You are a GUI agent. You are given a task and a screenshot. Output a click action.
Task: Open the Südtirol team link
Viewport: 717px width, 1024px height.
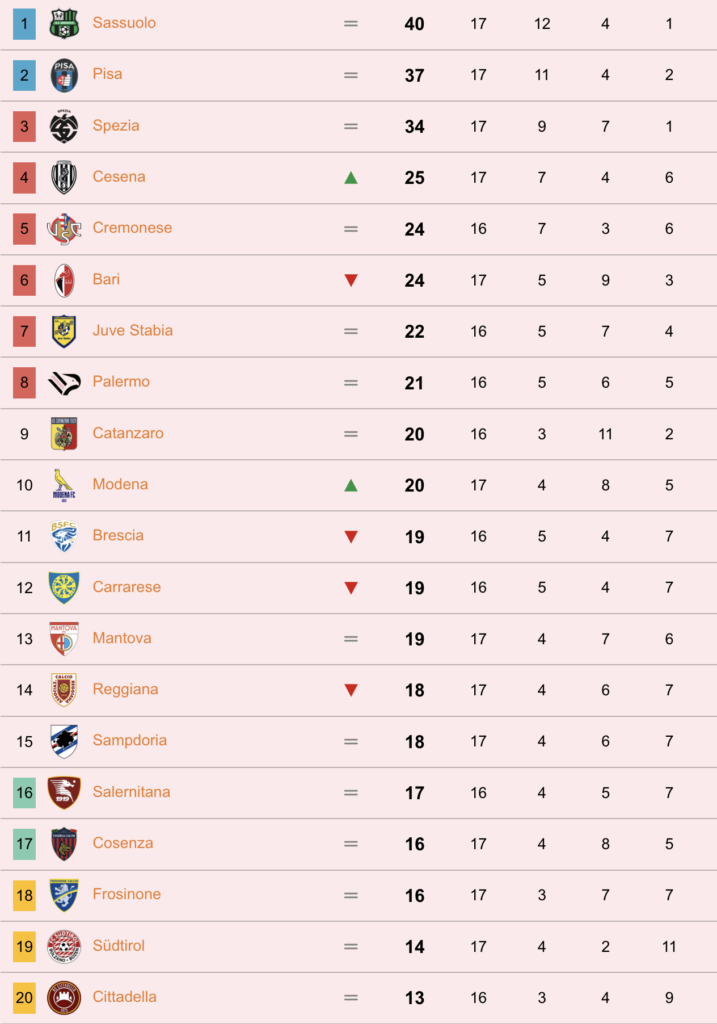coord(118,946)
